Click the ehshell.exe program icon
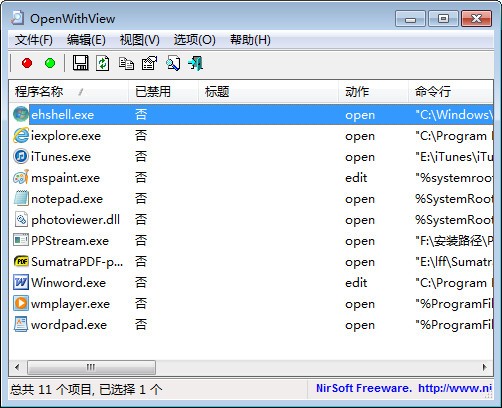This screenshot has width=502, height=408. coord(21,114)
